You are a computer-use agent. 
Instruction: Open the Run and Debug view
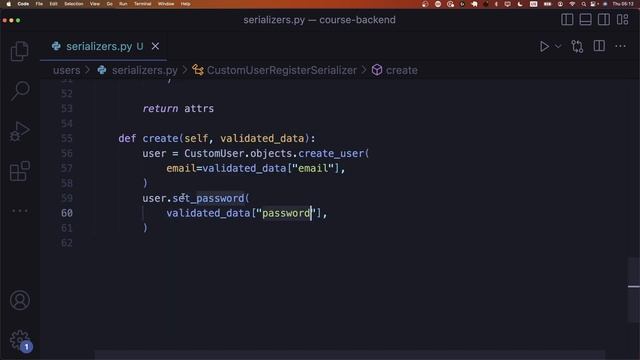point(20,131)
